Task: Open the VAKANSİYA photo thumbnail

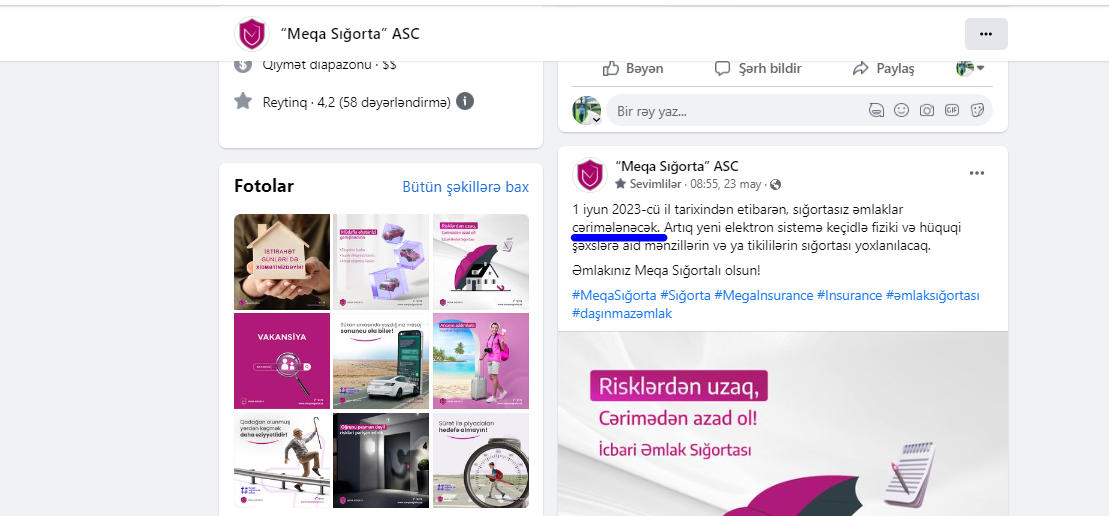Action: 282,361
